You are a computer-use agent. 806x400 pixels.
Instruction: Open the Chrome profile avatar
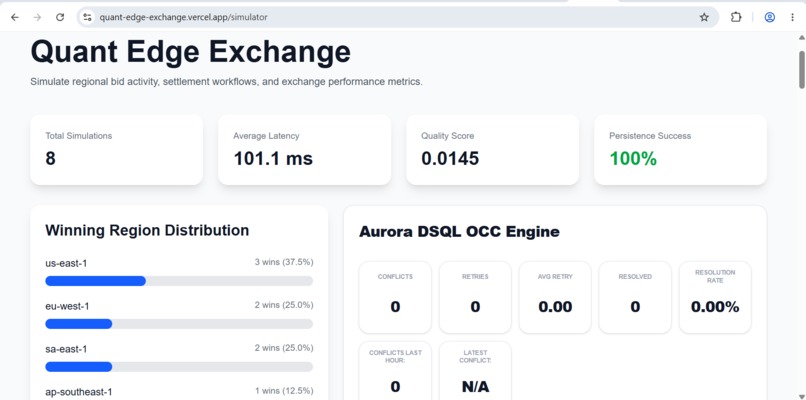770,17
